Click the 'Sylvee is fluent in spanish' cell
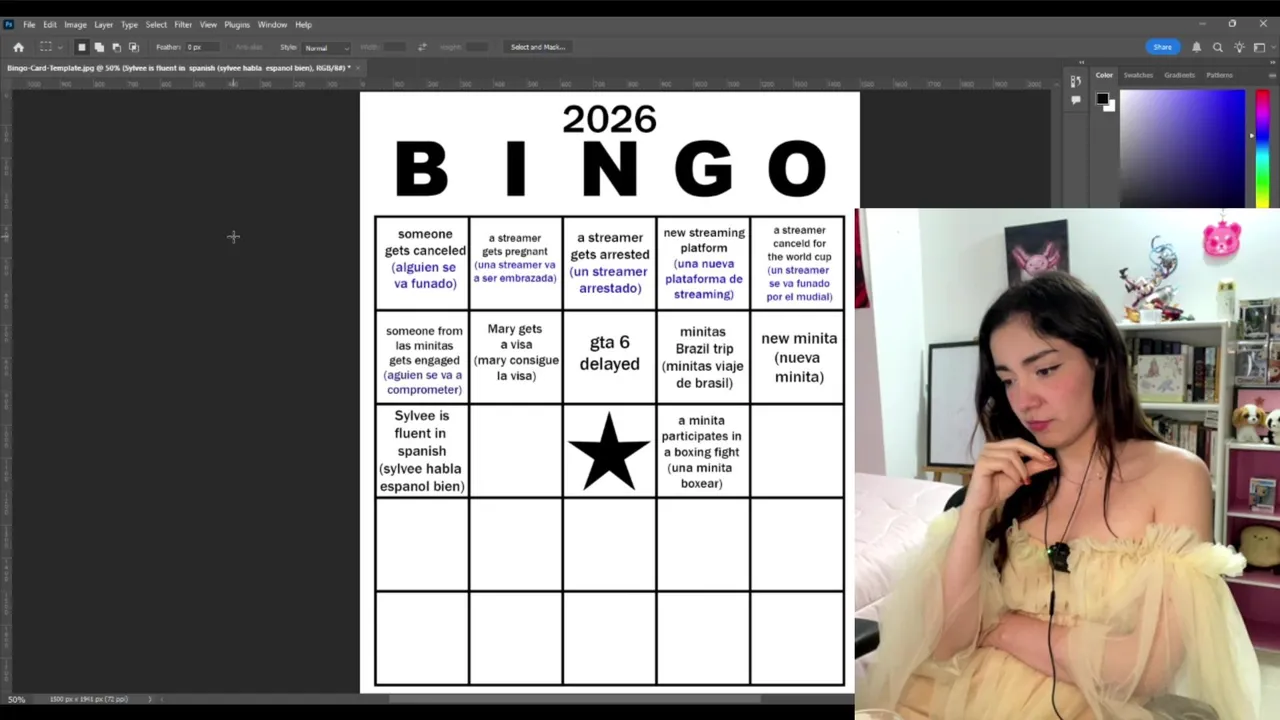 pos(422,450)
